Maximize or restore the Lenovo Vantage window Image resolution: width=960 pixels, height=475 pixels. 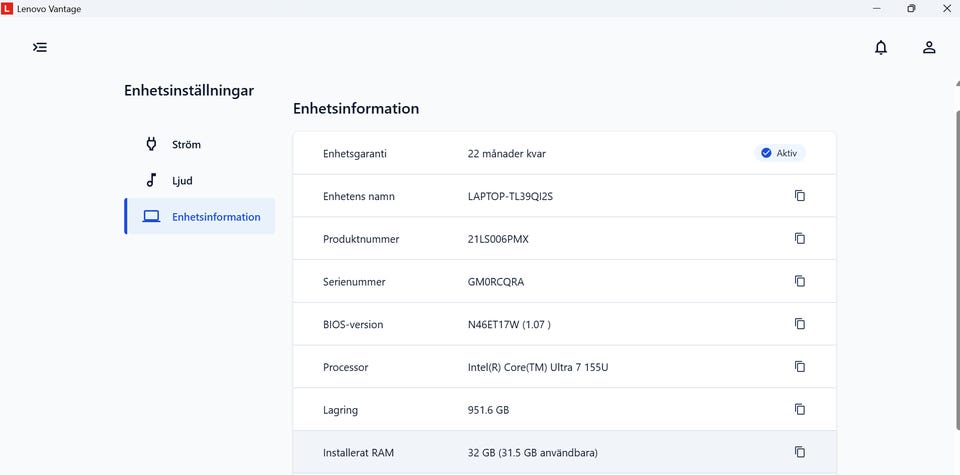pyautogui.click(x=911, y=9)
